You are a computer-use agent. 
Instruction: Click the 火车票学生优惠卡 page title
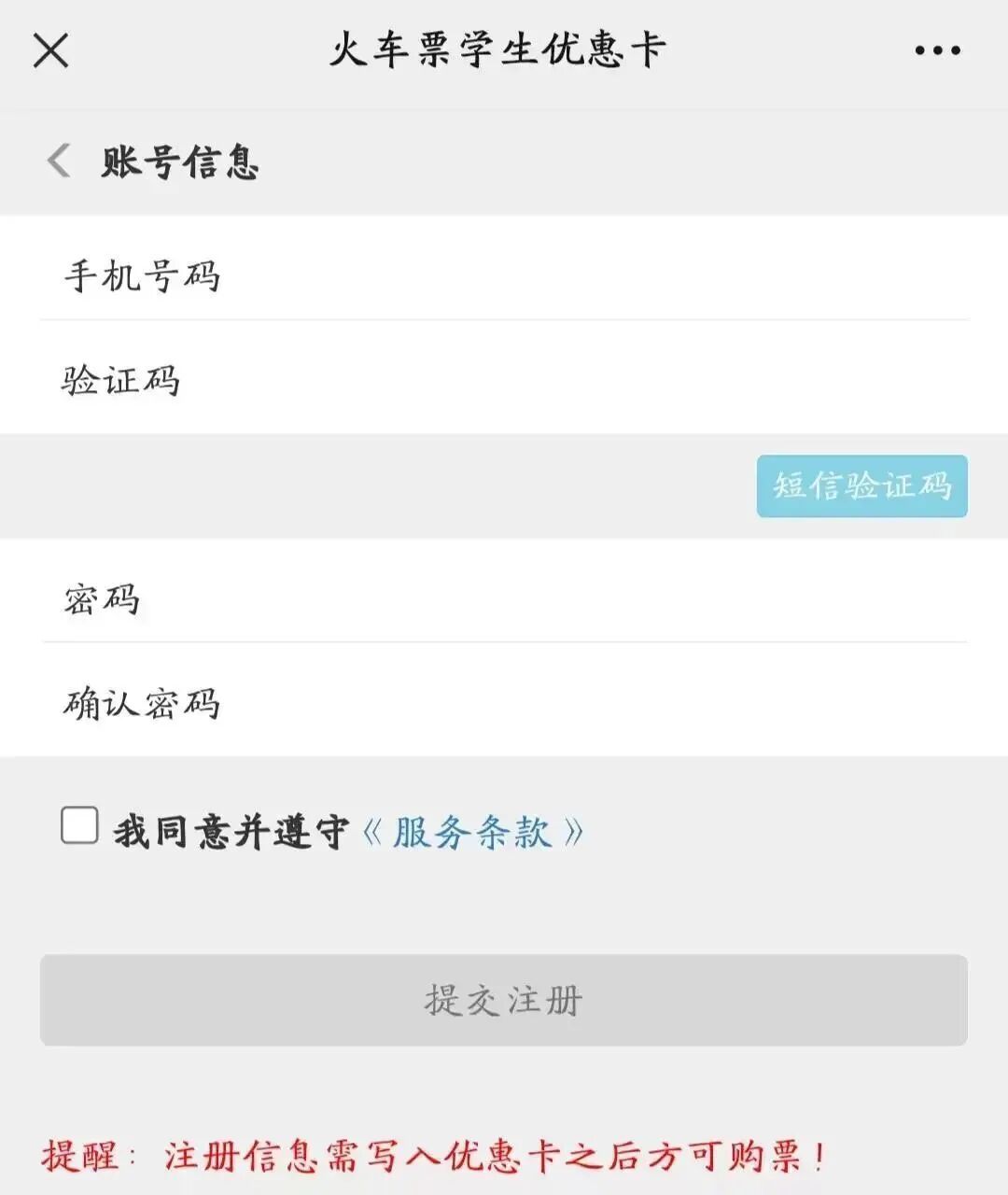[x=497, y=50]
